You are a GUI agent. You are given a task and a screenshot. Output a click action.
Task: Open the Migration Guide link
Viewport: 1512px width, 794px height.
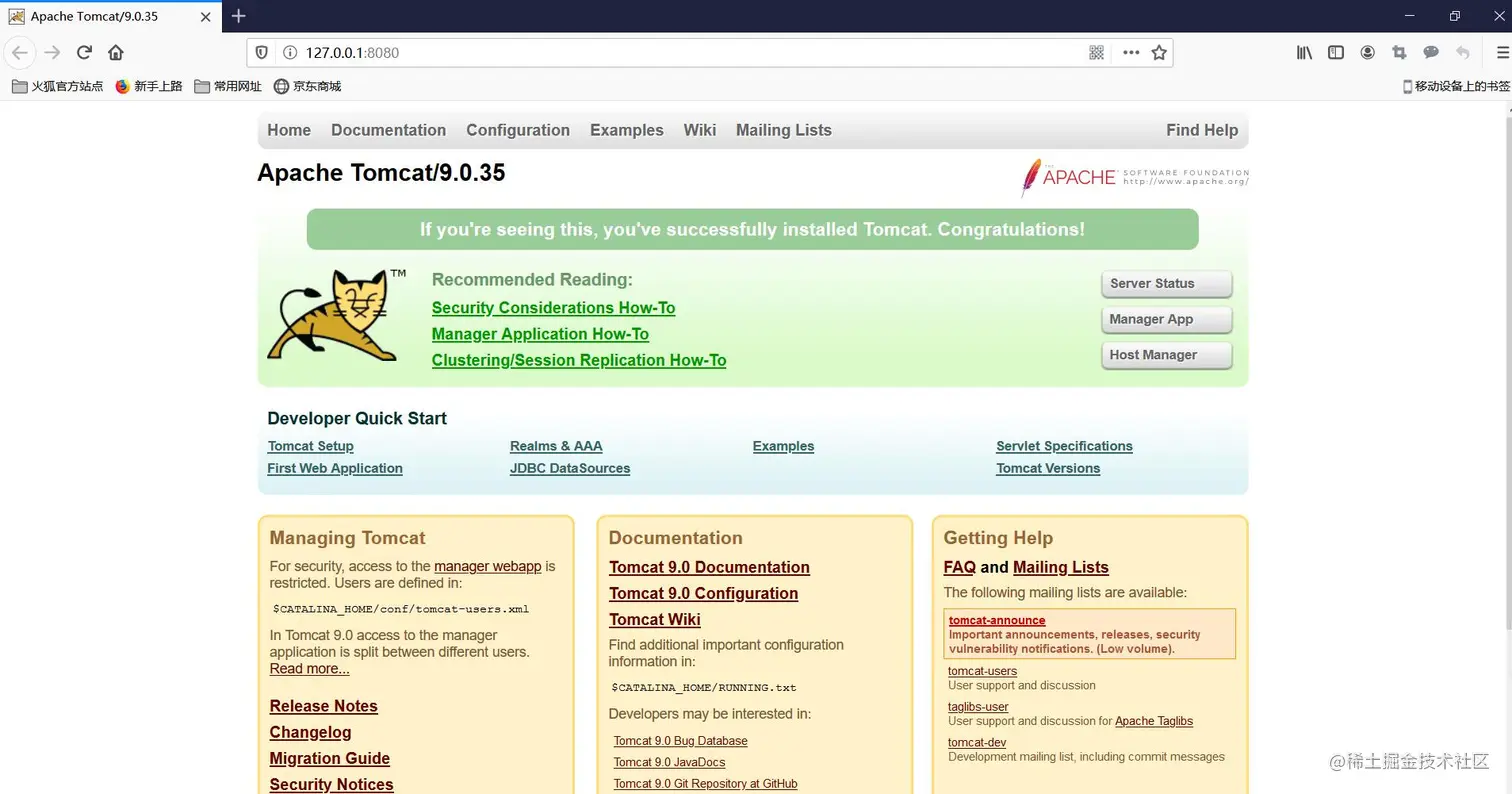point(329,758)
